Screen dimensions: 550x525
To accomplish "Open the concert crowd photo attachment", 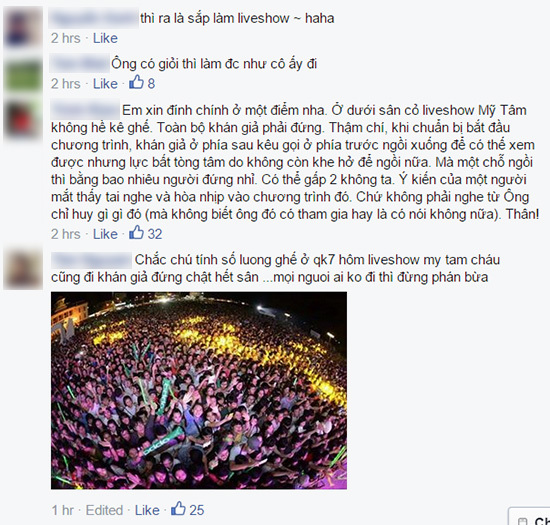I will click(199, 390).
